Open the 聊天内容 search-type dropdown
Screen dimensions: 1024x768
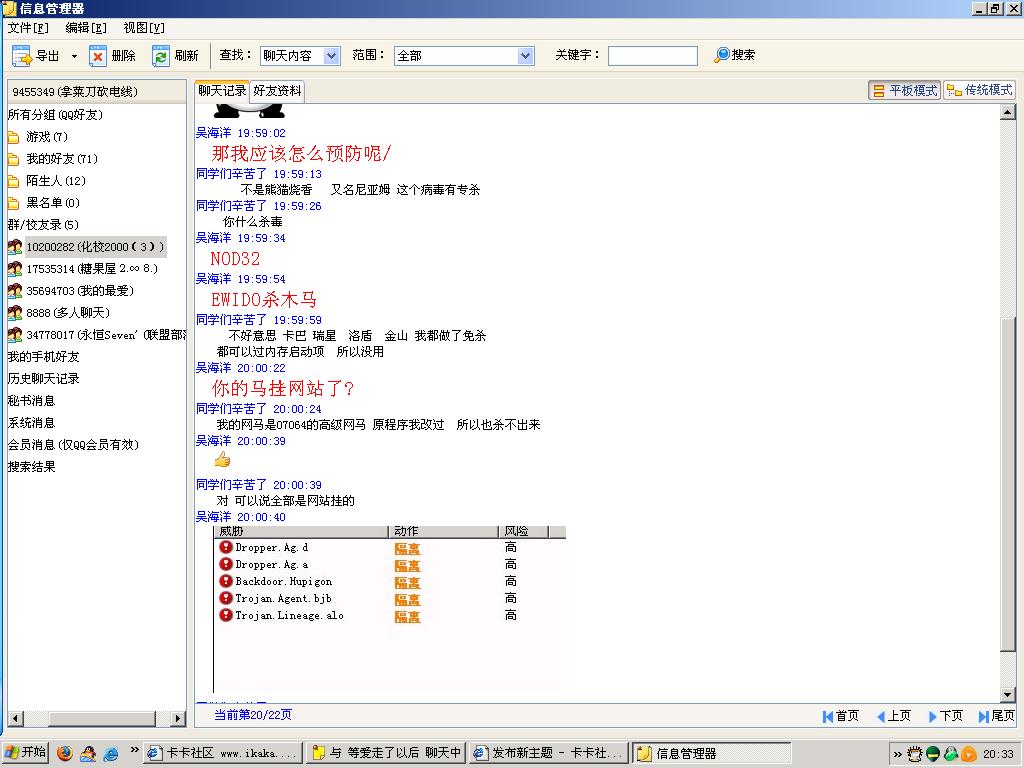[332, 56]
